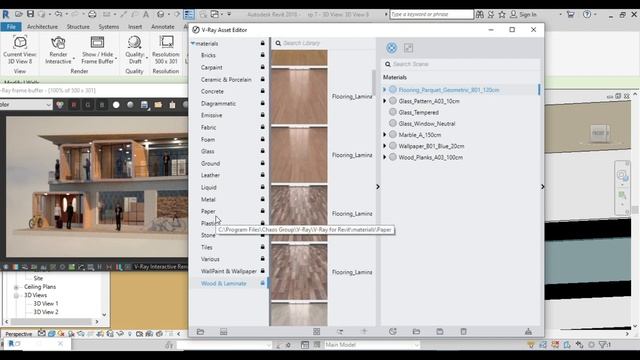The width and height of the screenshot is (640, 360).
Task: Open the shopping cart icon in title bar
Action: point(570,14)
